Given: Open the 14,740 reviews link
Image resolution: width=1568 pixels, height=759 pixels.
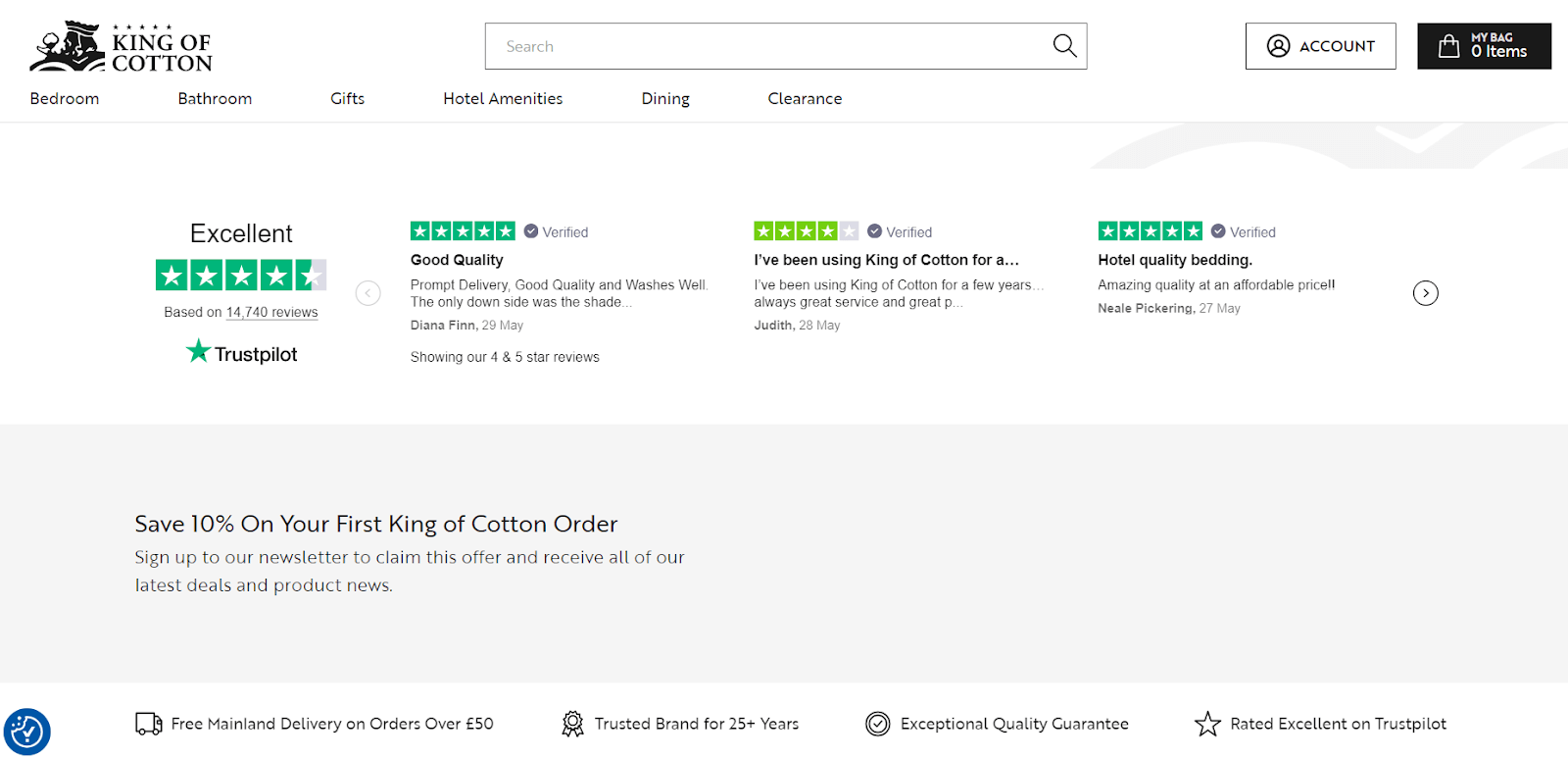Looking at the screenshot, I should tap(271, 312).
